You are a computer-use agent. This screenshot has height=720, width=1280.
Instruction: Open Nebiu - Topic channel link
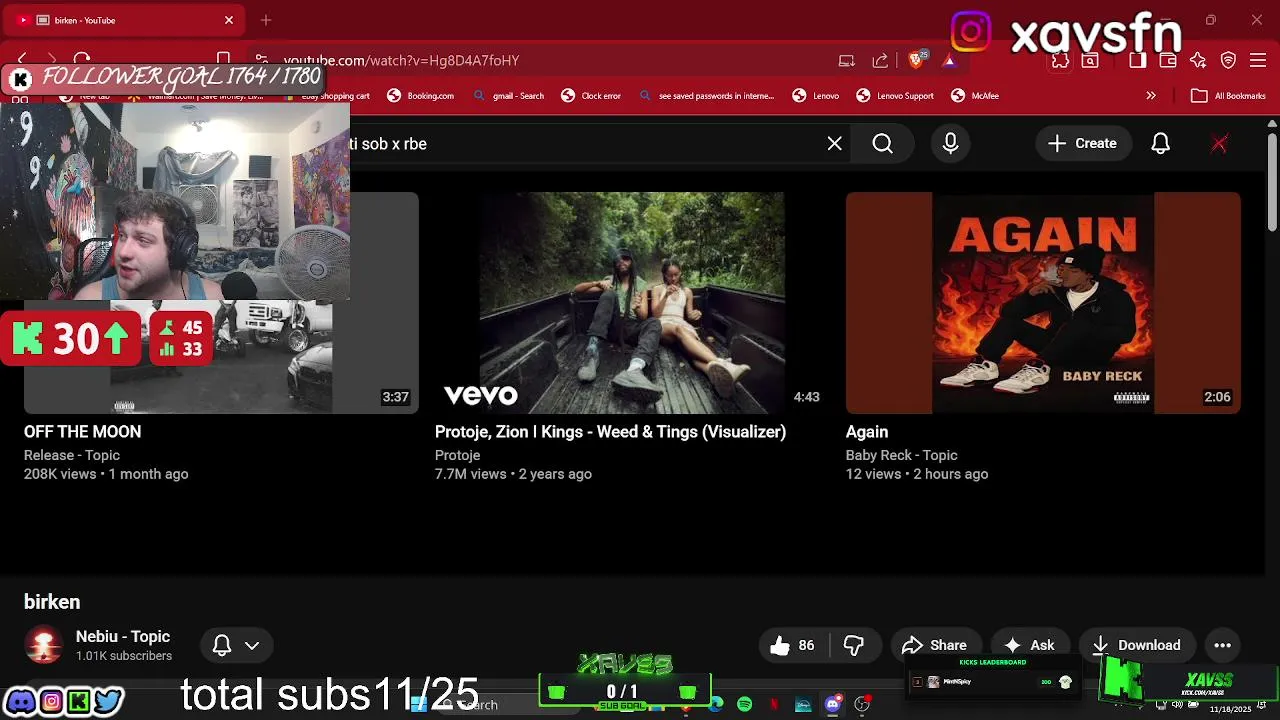click(x=123, y=637)
